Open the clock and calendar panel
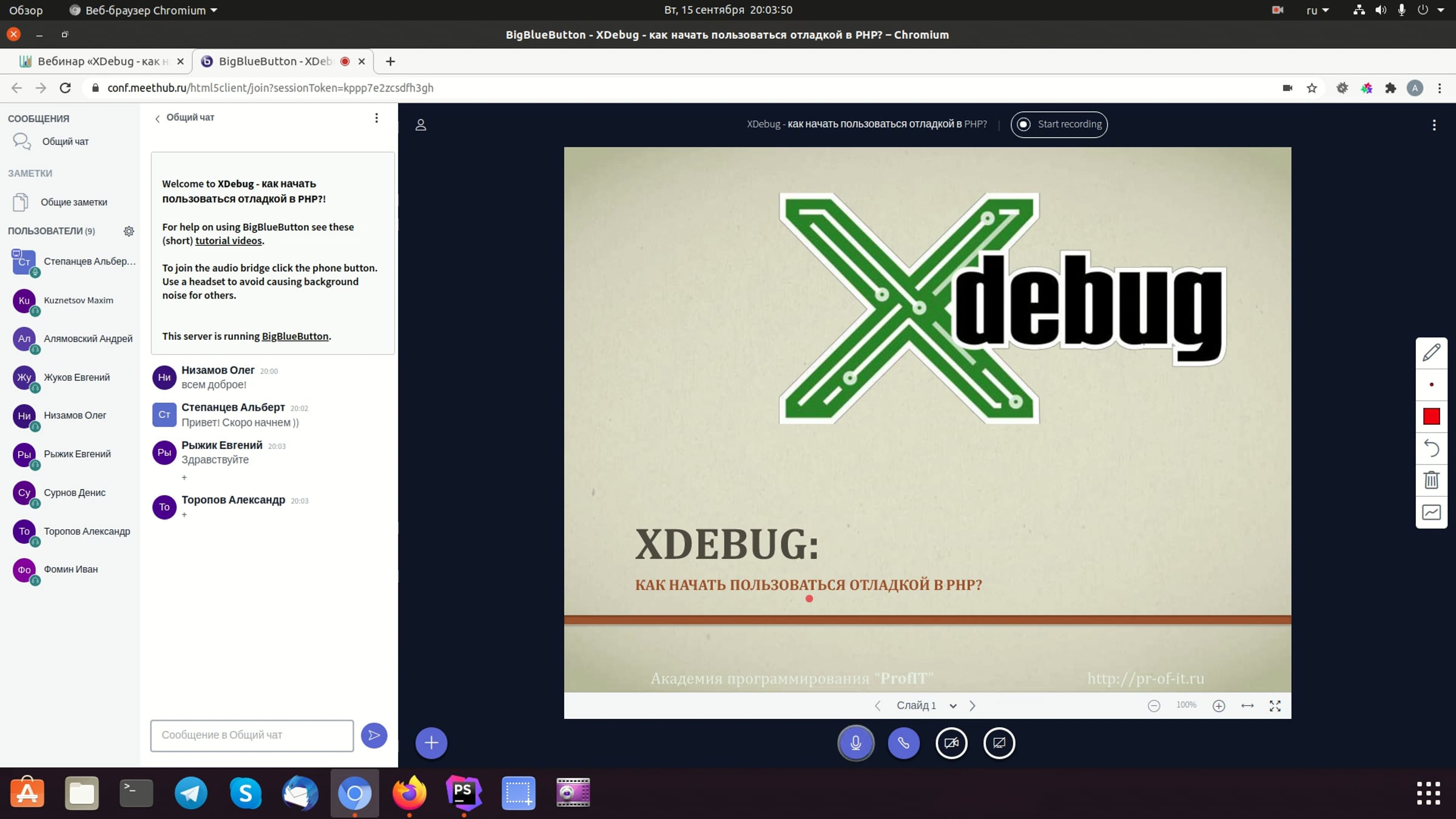Screen dimensions: 1456x819 (x=728, y=10)
